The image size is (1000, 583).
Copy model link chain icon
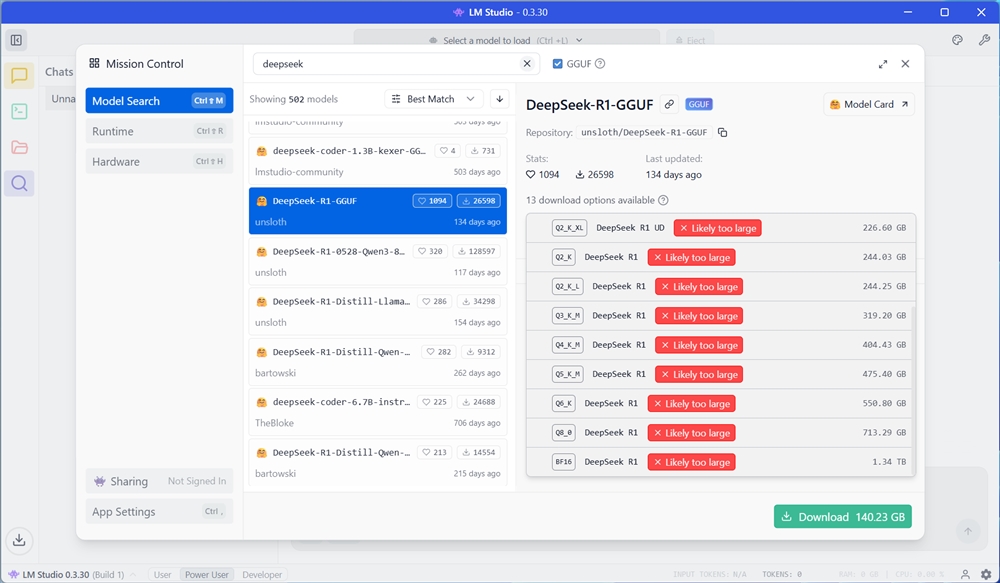[x=669, y=104]
